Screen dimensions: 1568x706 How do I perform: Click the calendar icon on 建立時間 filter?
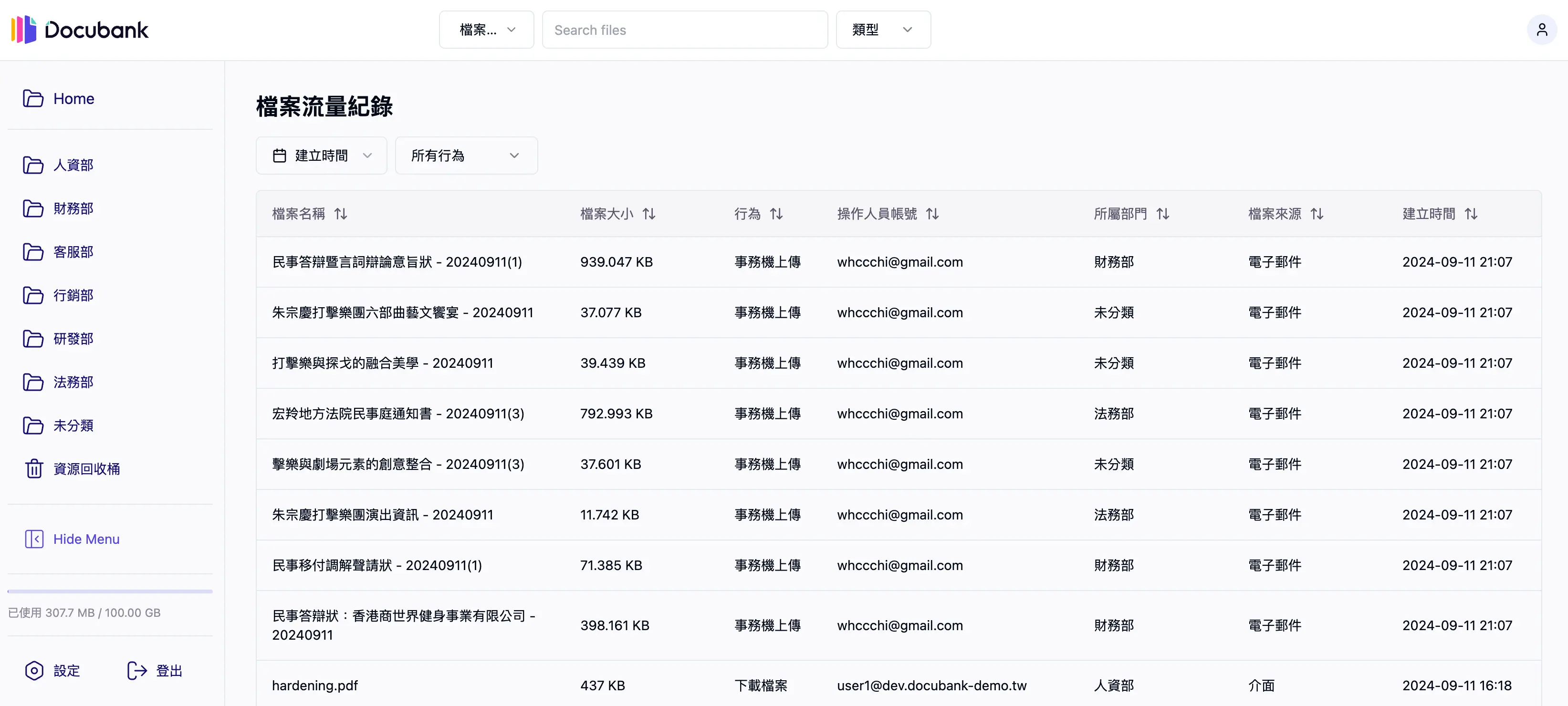pyautogui.click(x=280, y=155)
